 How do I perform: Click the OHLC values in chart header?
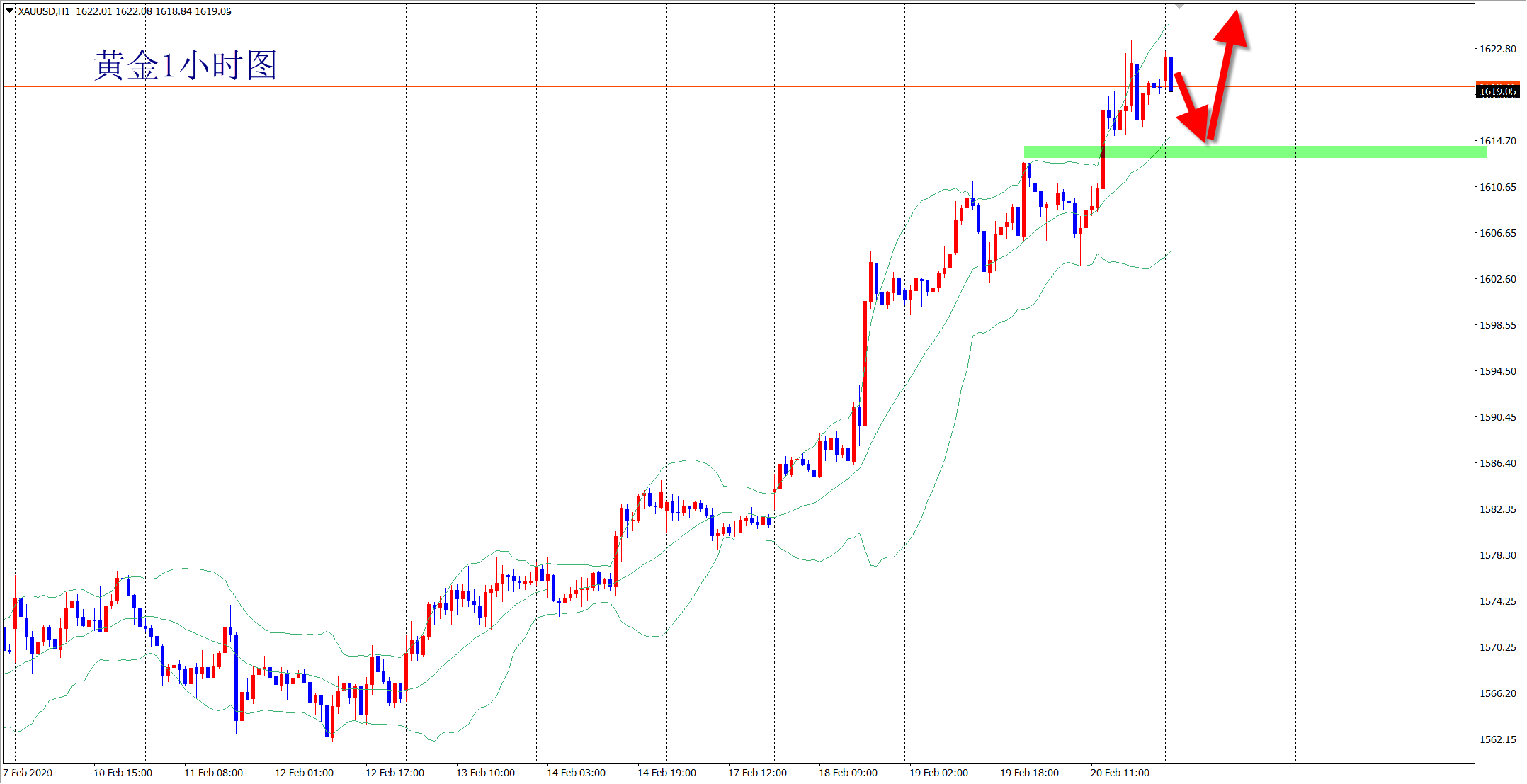coord(154,11)
